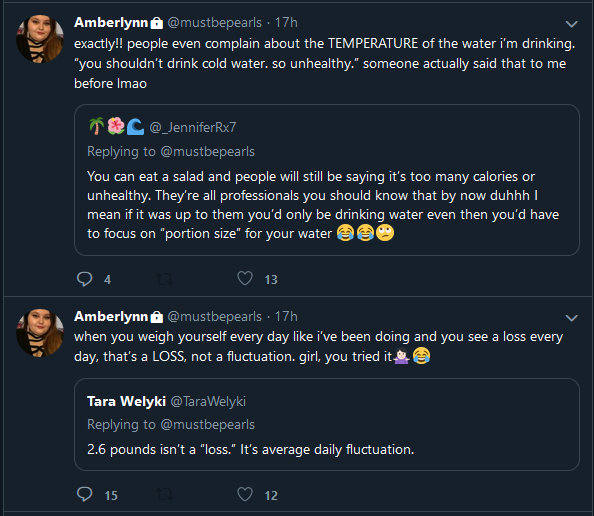Click 17h timestamp on second tweet
Screen dimensions: 594x516
[x=286, y=316]
